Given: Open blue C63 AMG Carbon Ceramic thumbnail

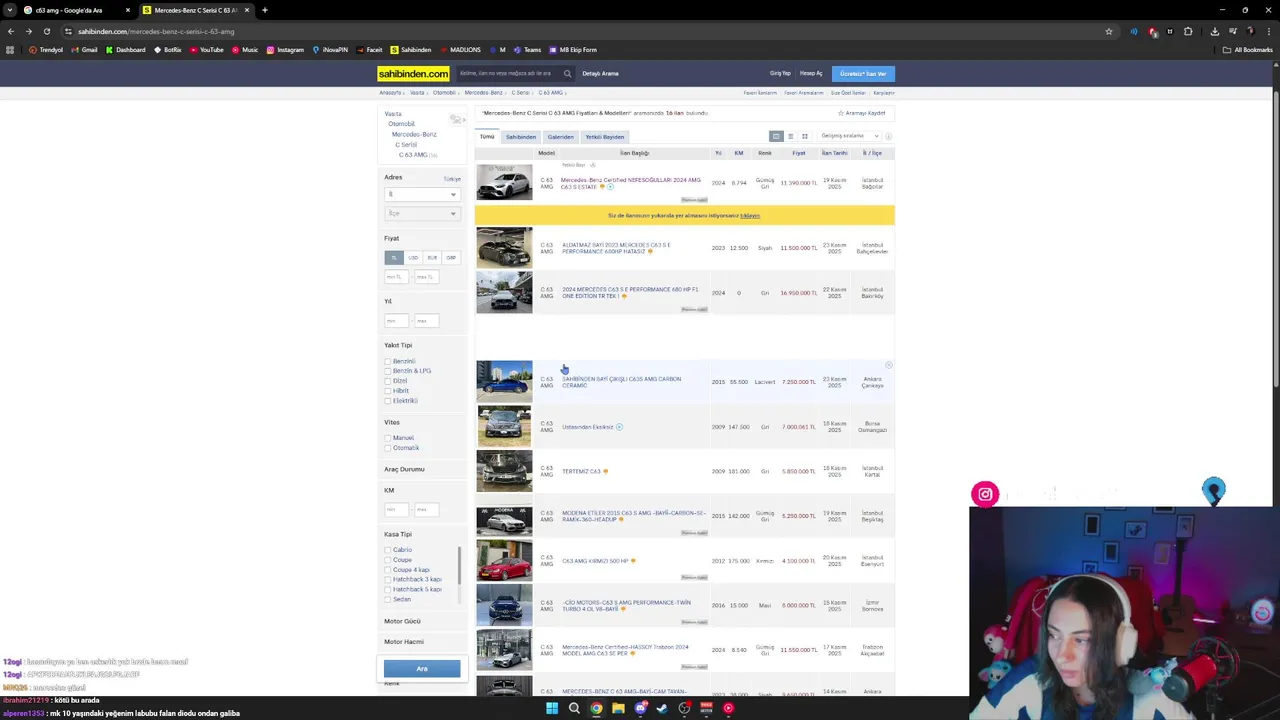Looking at the screenshot, I should click(504, 381).
